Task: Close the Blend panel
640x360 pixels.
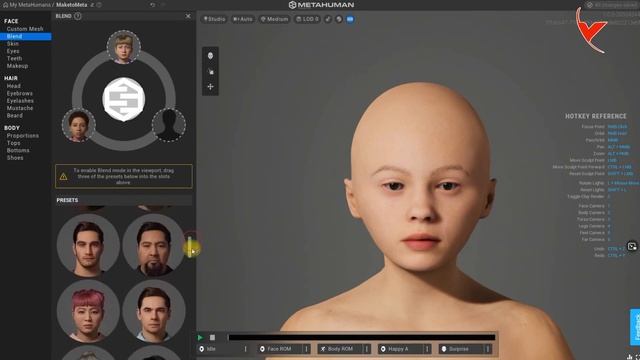Action: (188, 16)
